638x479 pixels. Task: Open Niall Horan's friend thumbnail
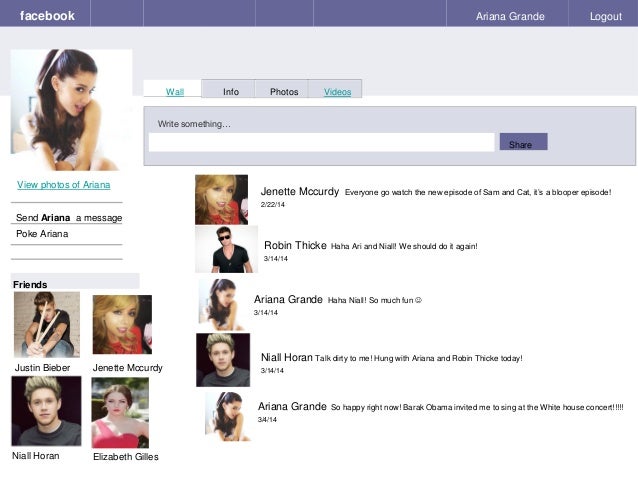click(x=46, y=411)
